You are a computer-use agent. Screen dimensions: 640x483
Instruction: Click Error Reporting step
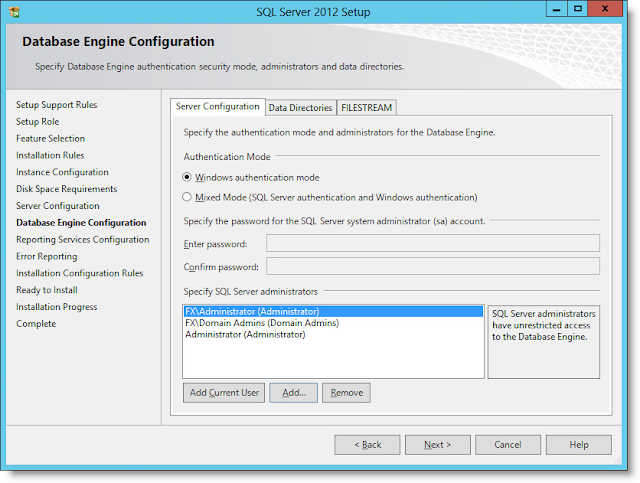pyautogui.click(x=47, y=256)
